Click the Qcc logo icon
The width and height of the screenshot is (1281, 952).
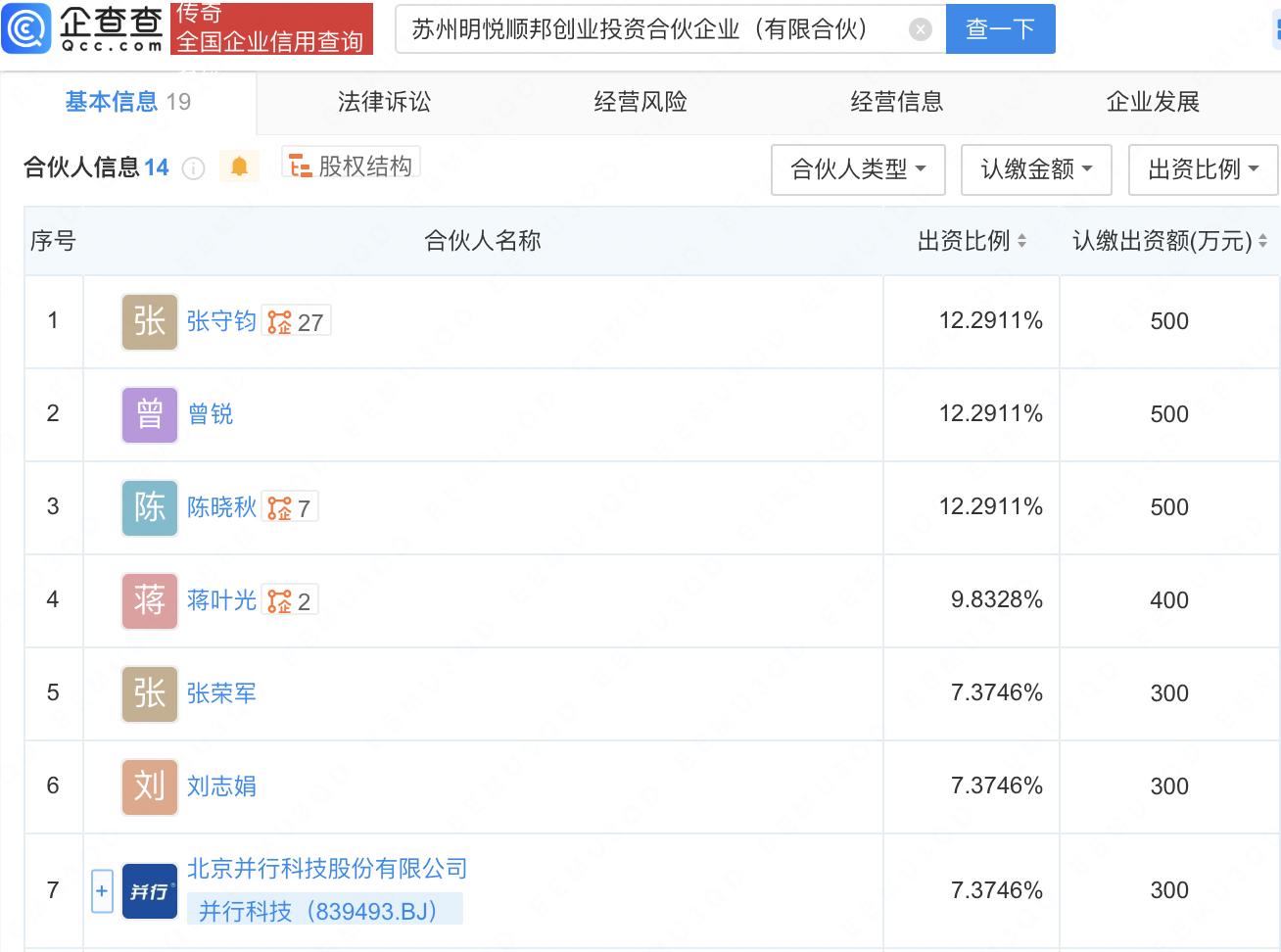click(x=26, y=28)
